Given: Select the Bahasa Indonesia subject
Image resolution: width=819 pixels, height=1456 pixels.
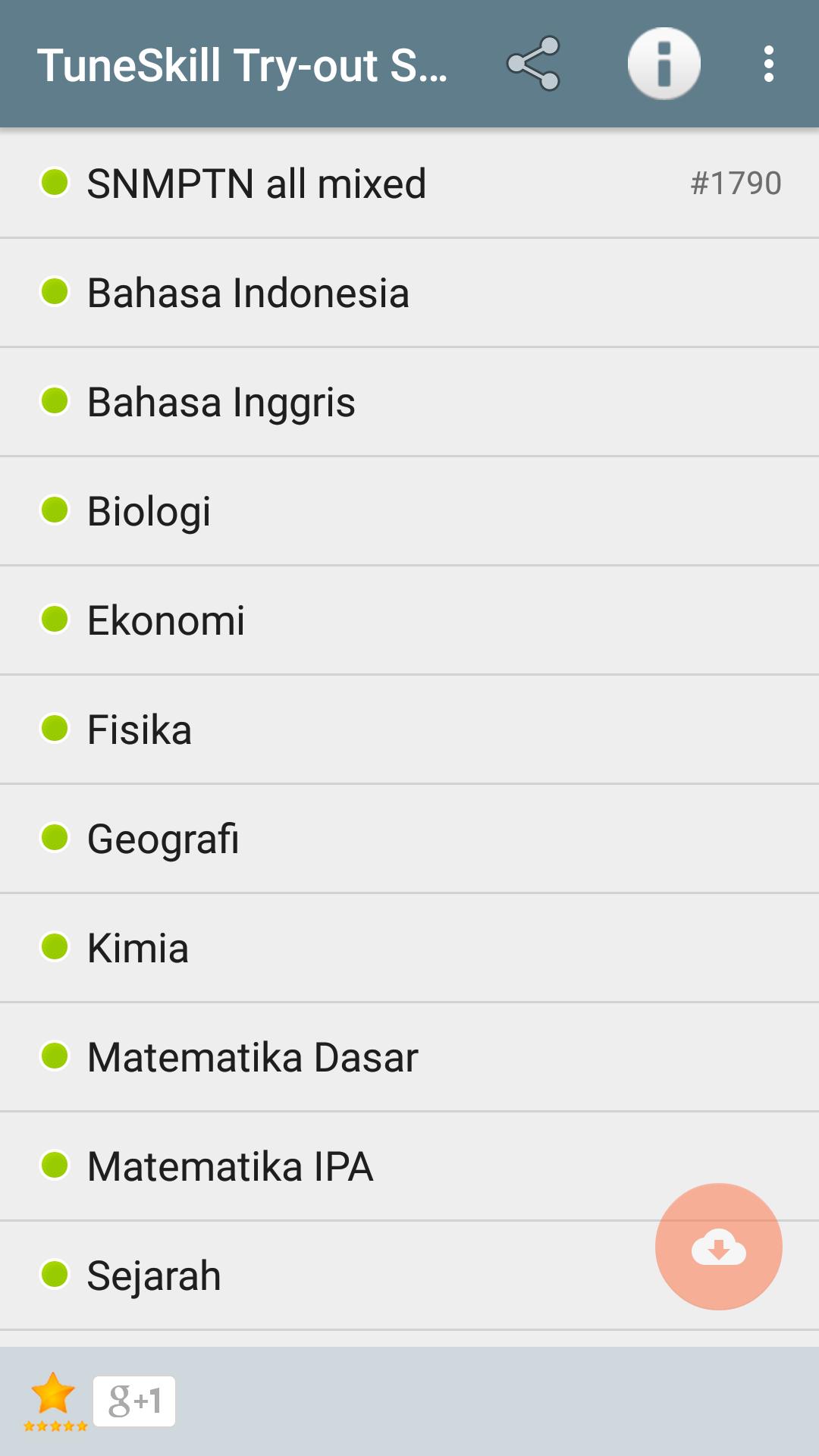Looking at the screenshot, I should [x=248, y=293].
